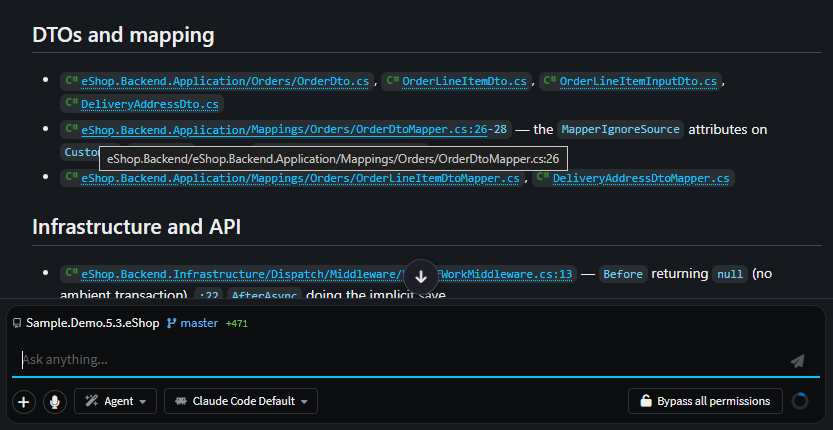Click the C# icon beside UnitOfWorkMiddleware.cs
Screen dimensions: 833x430
71,274
